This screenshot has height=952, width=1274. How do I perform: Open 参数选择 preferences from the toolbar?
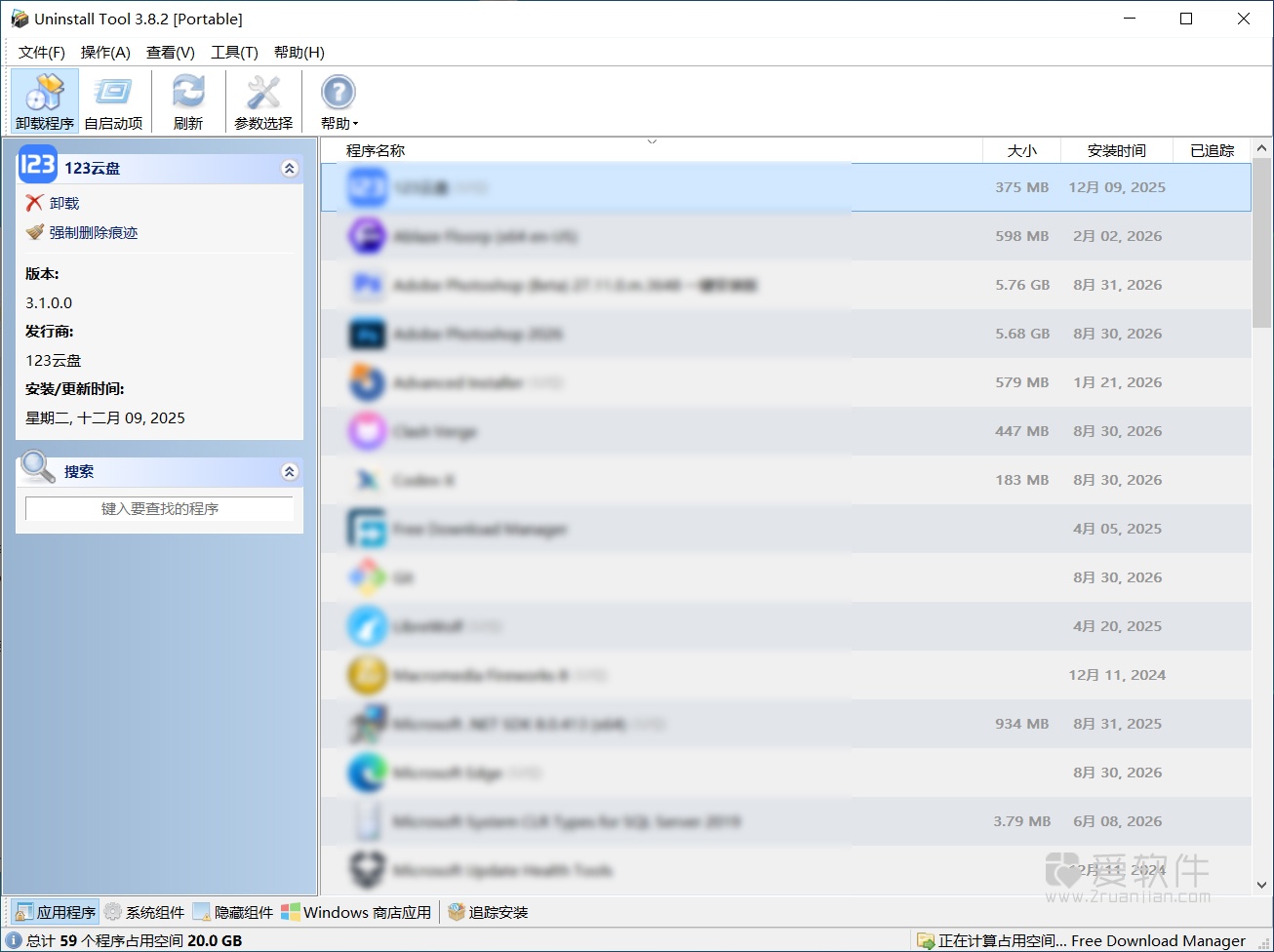263,101
